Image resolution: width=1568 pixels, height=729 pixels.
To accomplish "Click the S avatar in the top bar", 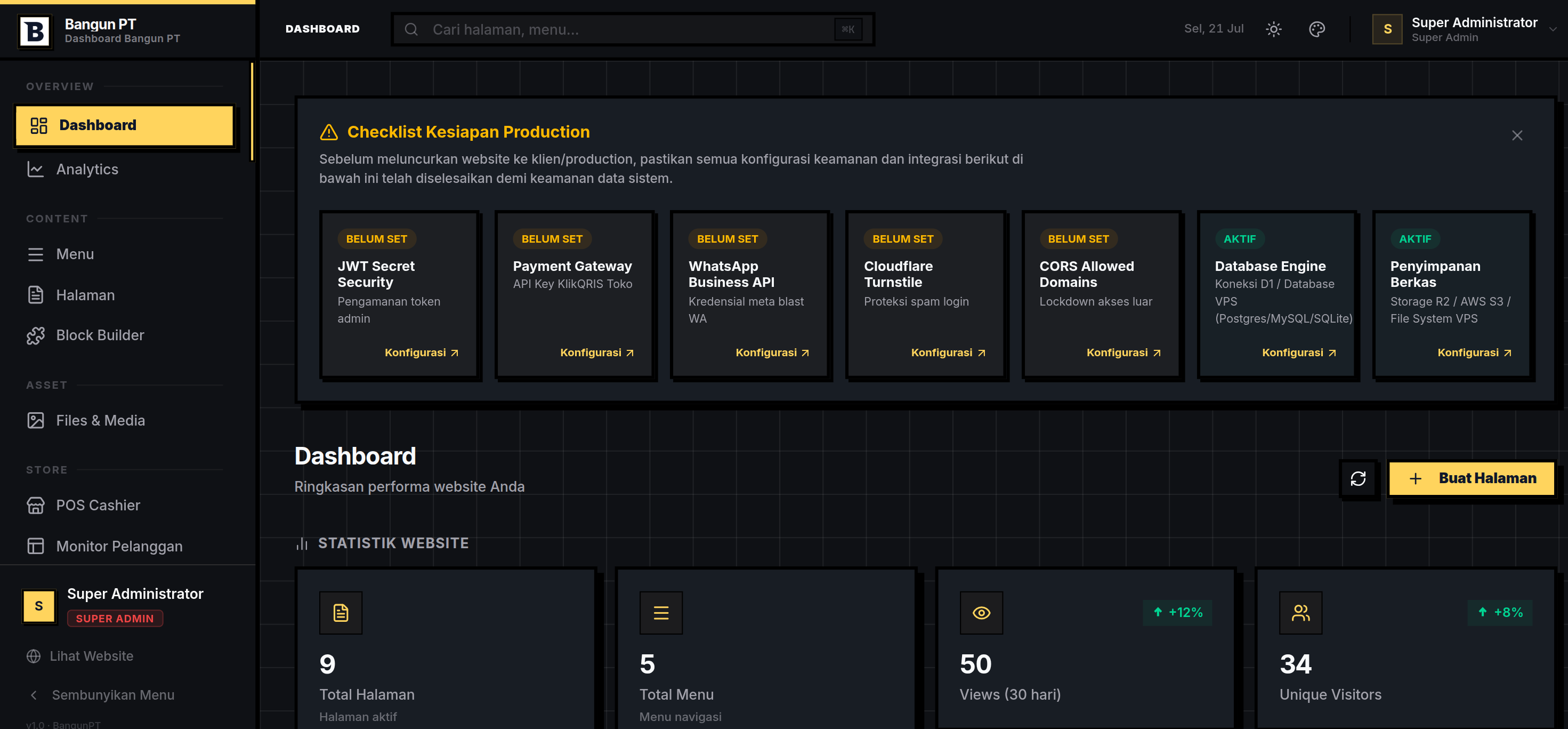I will pos(1387,29).
